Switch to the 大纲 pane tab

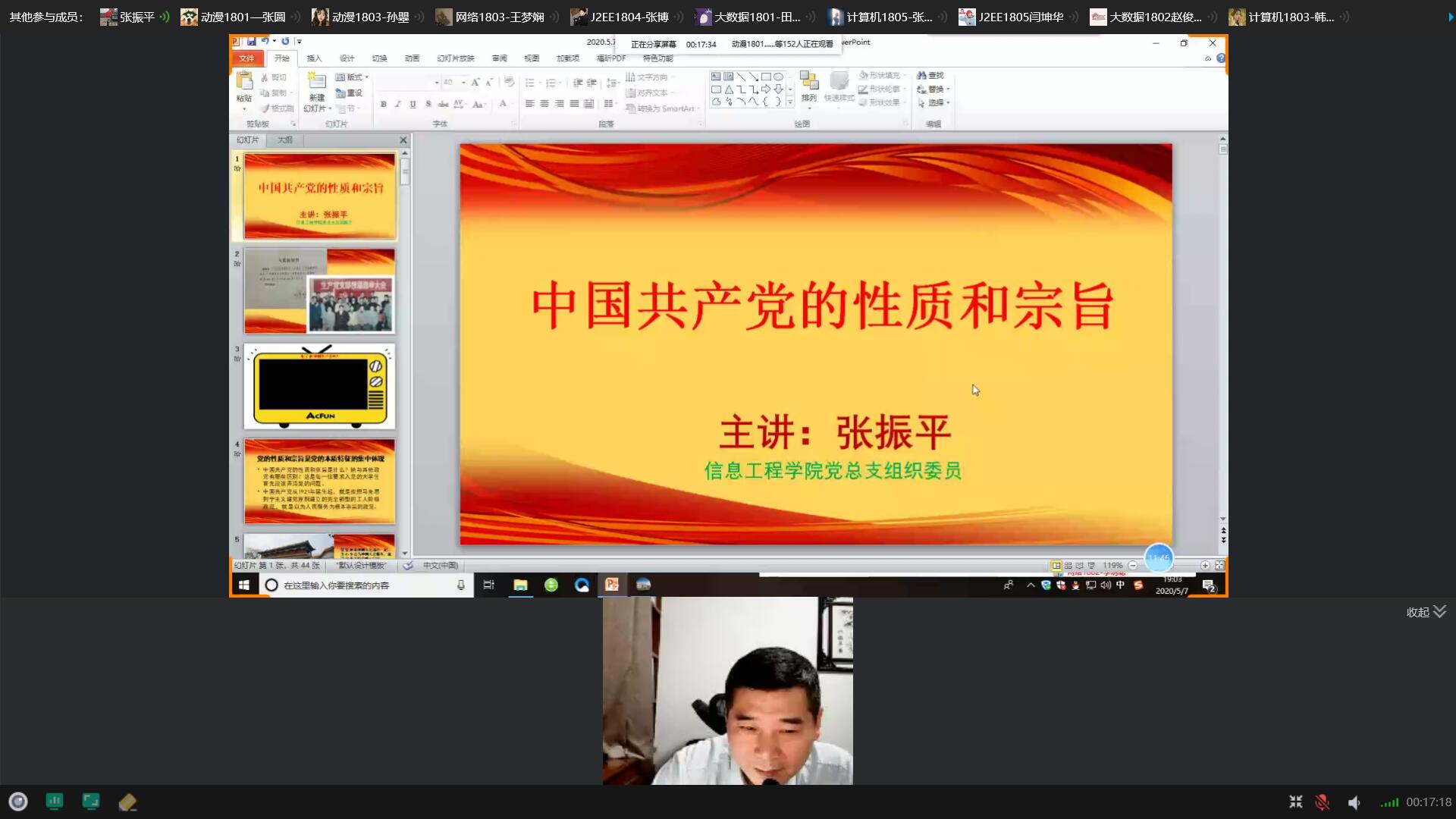coord(284,140)
